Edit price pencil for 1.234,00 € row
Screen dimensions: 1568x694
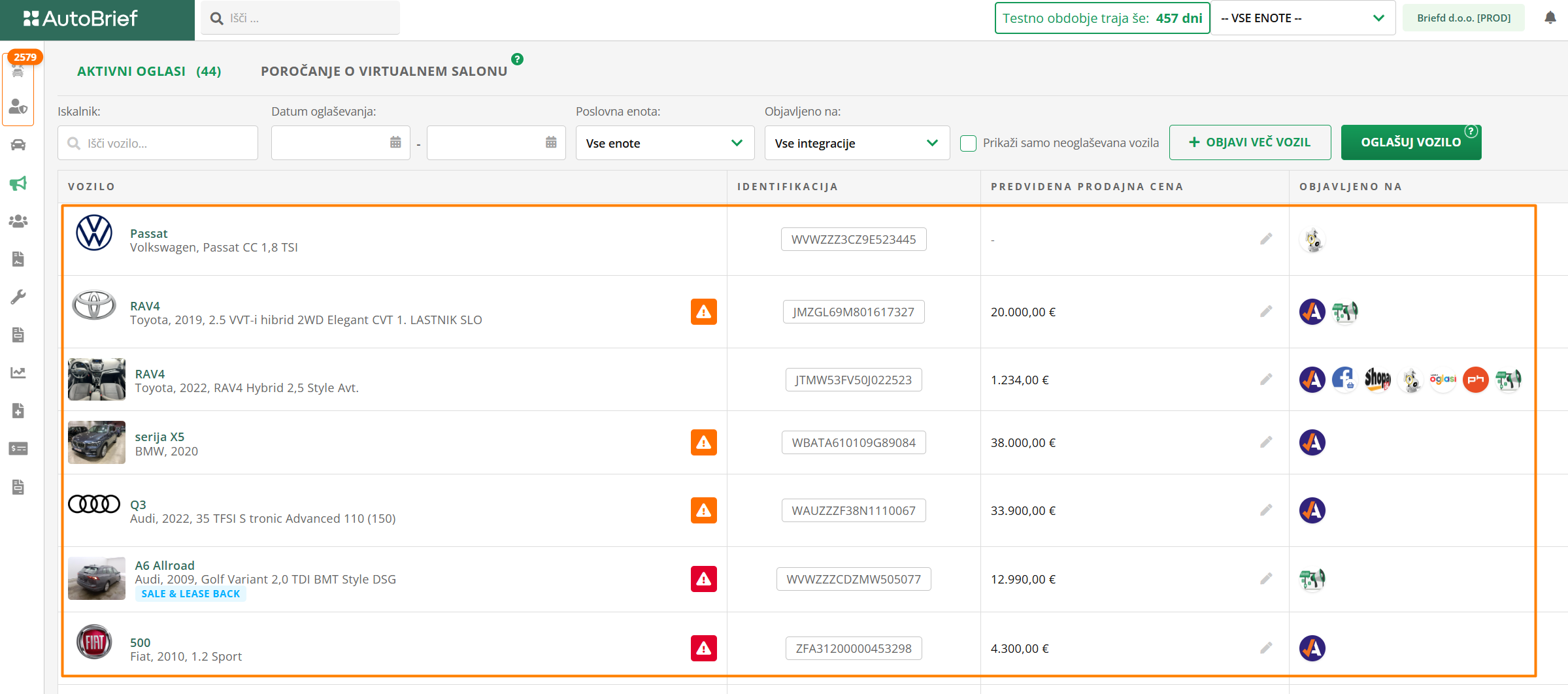click(1266, 380)
